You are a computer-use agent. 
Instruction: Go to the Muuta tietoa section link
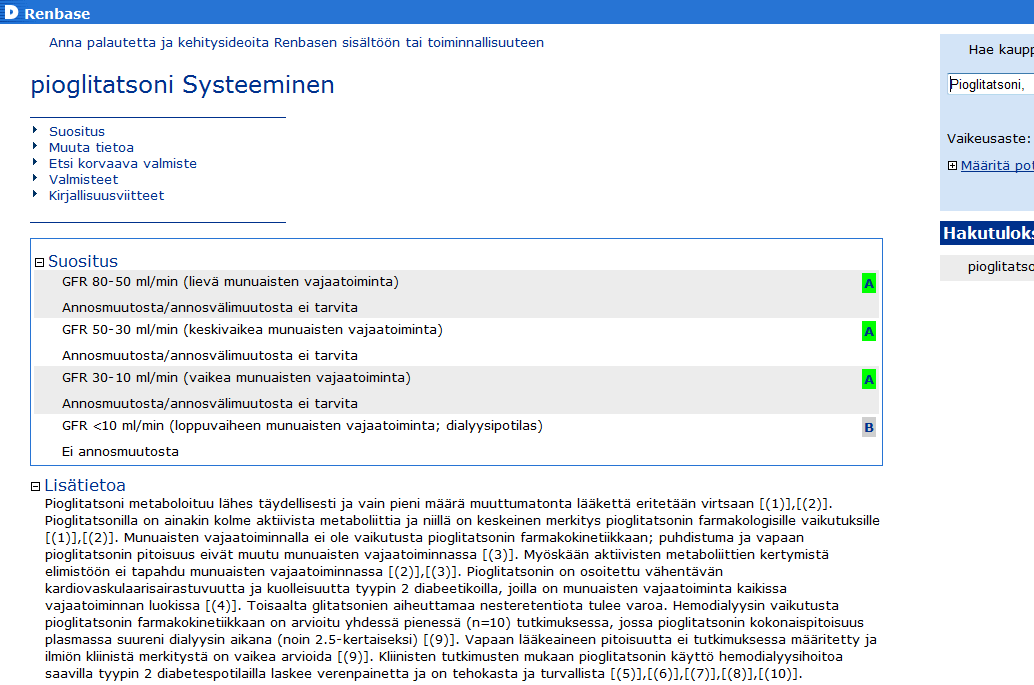coord(91,147)
